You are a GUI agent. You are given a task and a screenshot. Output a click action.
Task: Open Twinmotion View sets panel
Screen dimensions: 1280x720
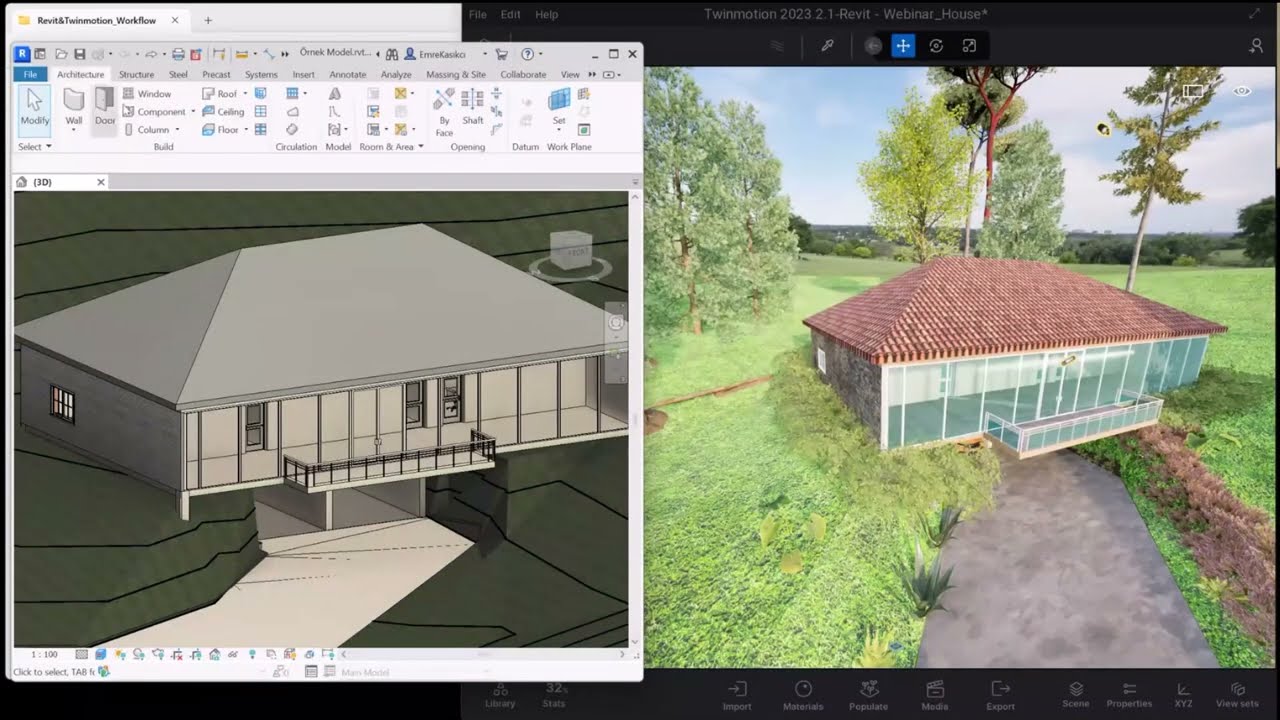tap(1237, 695)
